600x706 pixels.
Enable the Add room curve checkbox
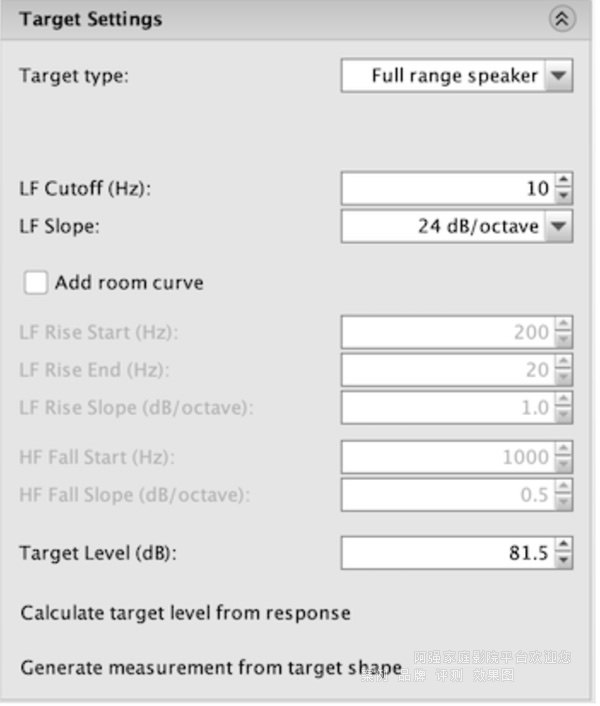[37, 283]
